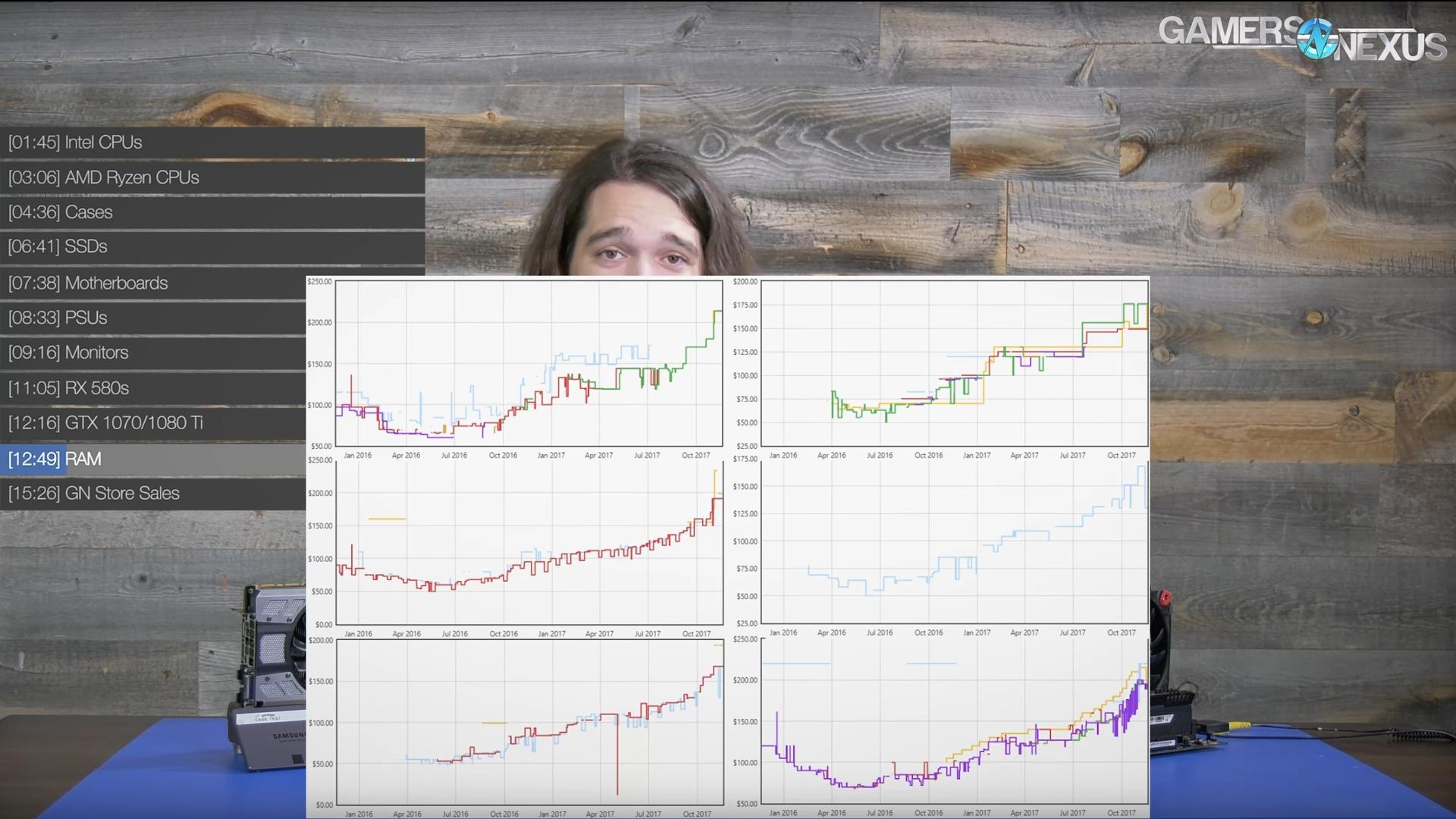This screenshot has height=819, width=1456.
Task: Click the bottom-right purple line chart
Action: pos(954,722)
